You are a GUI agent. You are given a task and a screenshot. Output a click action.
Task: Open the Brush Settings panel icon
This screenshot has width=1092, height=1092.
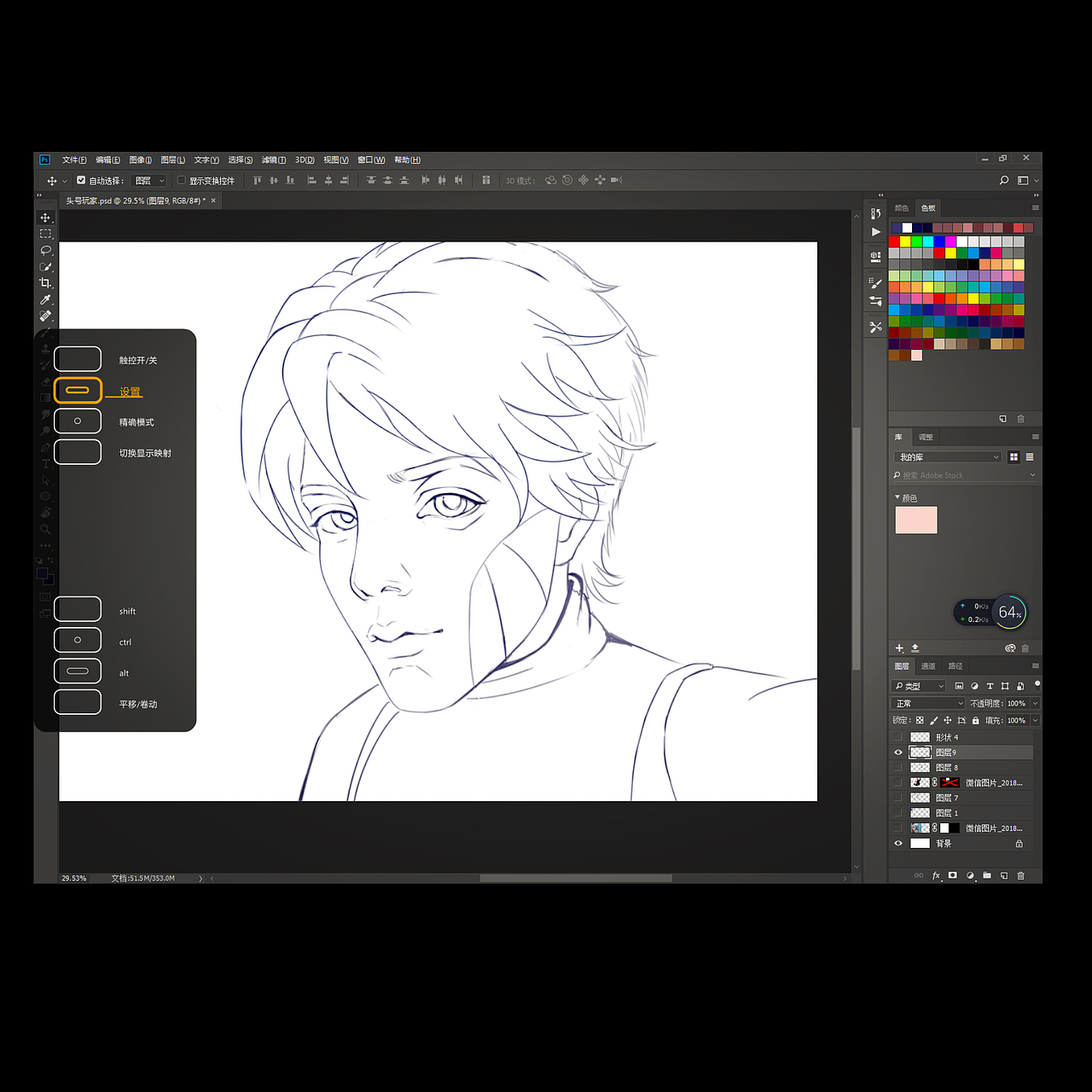pos(875,283)
